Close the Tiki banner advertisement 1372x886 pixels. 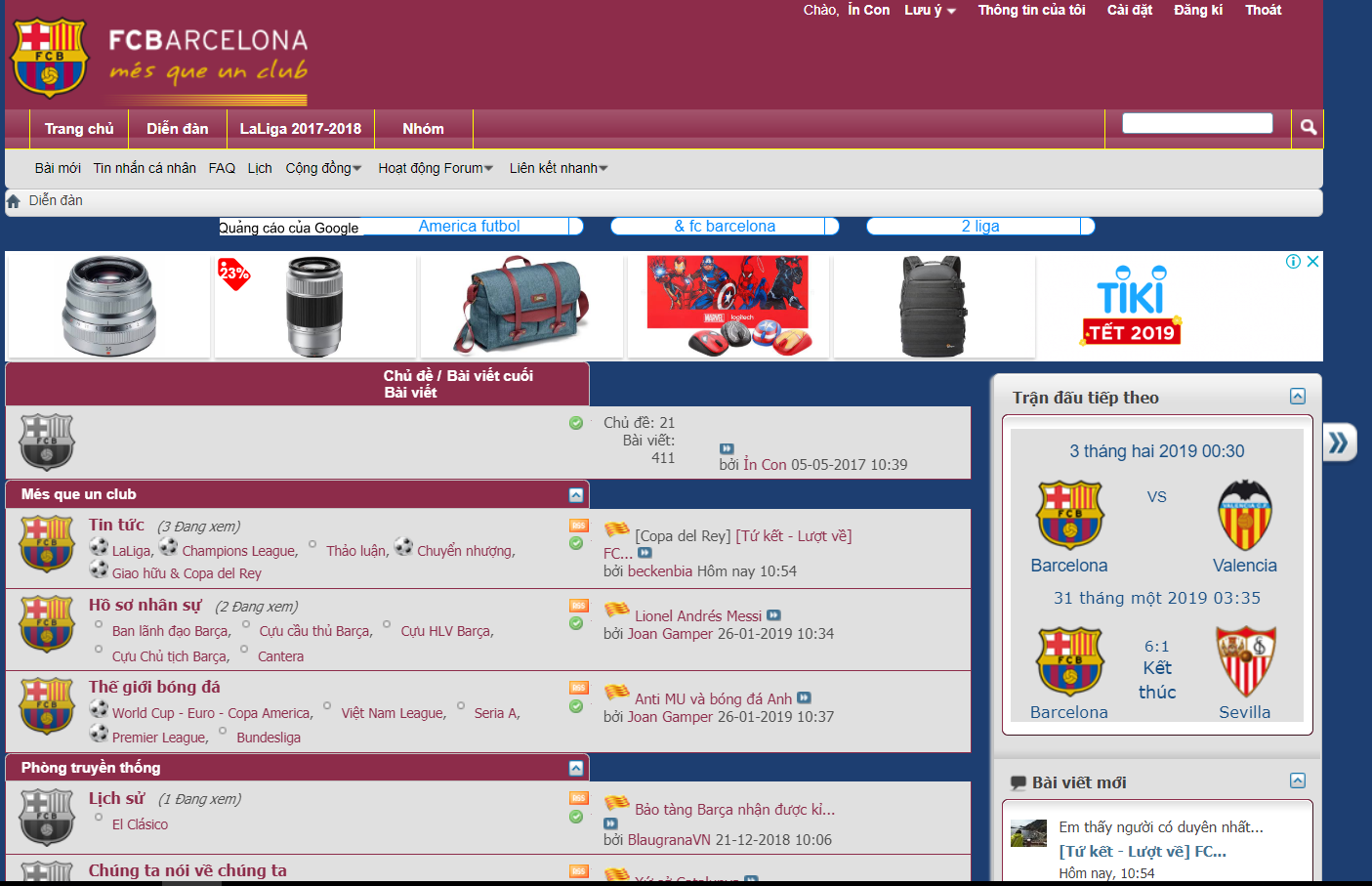tap(1313, 262)
